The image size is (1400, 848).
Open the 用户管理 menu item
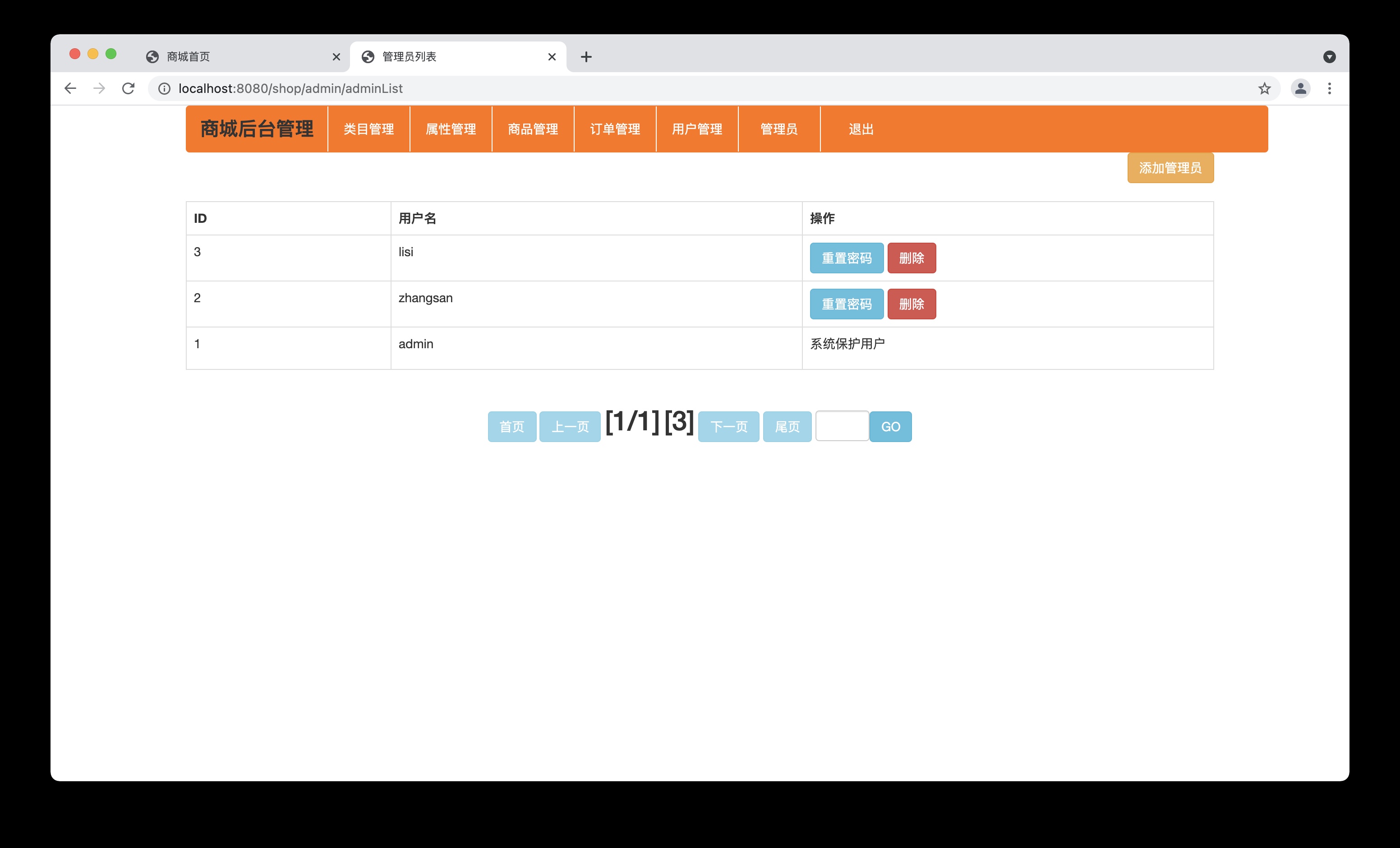(697, 129)
